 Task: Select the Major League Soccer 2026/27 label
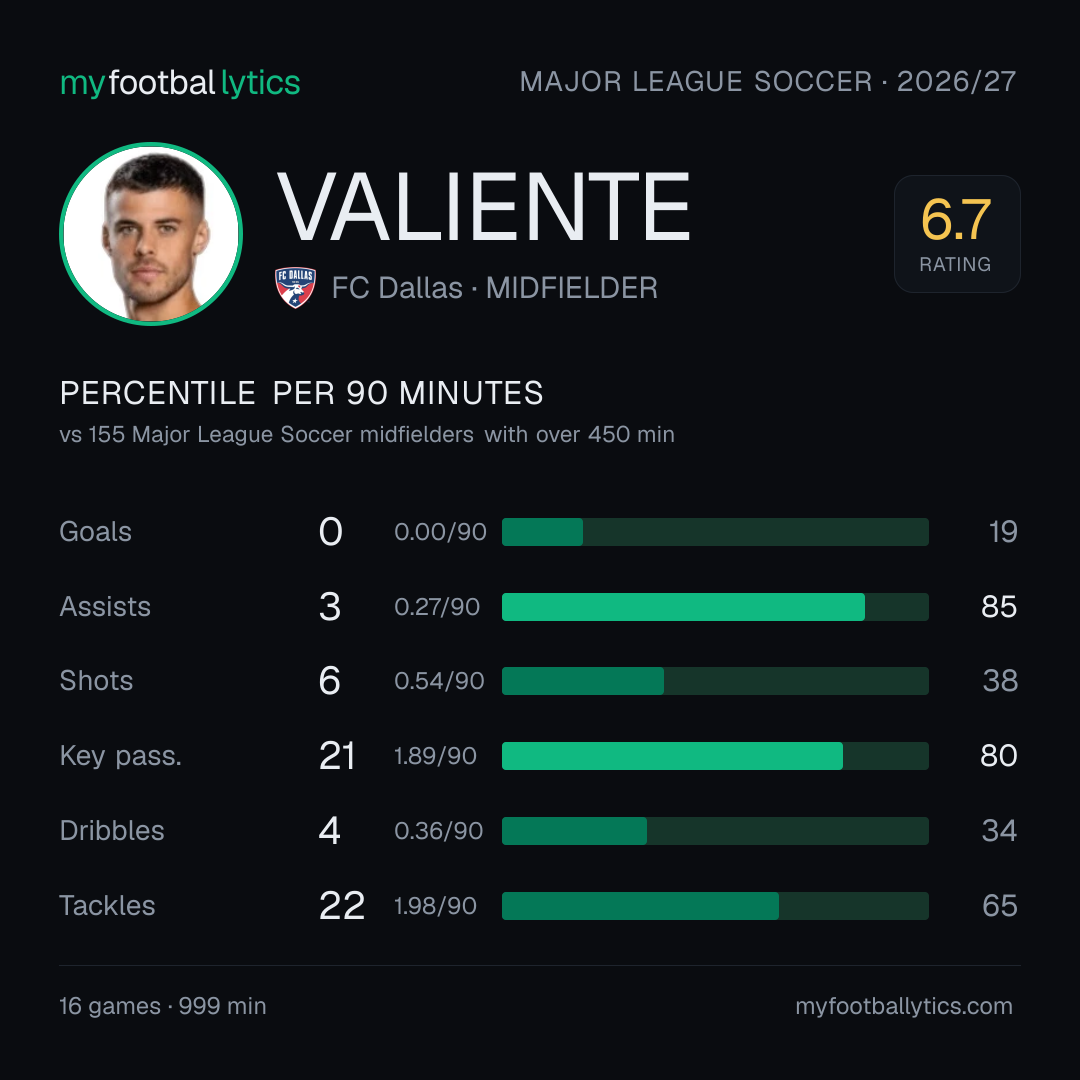coord(768,82)
